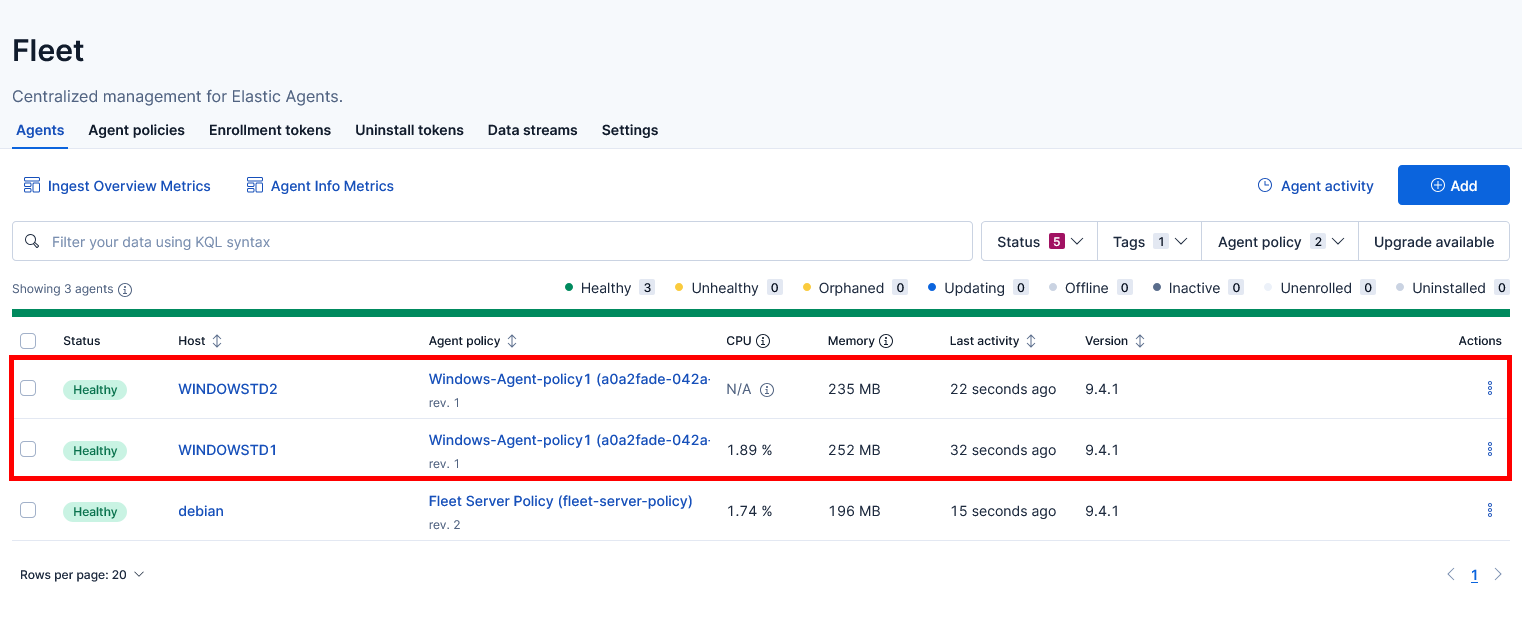The height and width of the screenshot is (622, 1522).
Task: Toggle the Upgrade available filter
Action: pyautogui.click(x=1434, y=241)
